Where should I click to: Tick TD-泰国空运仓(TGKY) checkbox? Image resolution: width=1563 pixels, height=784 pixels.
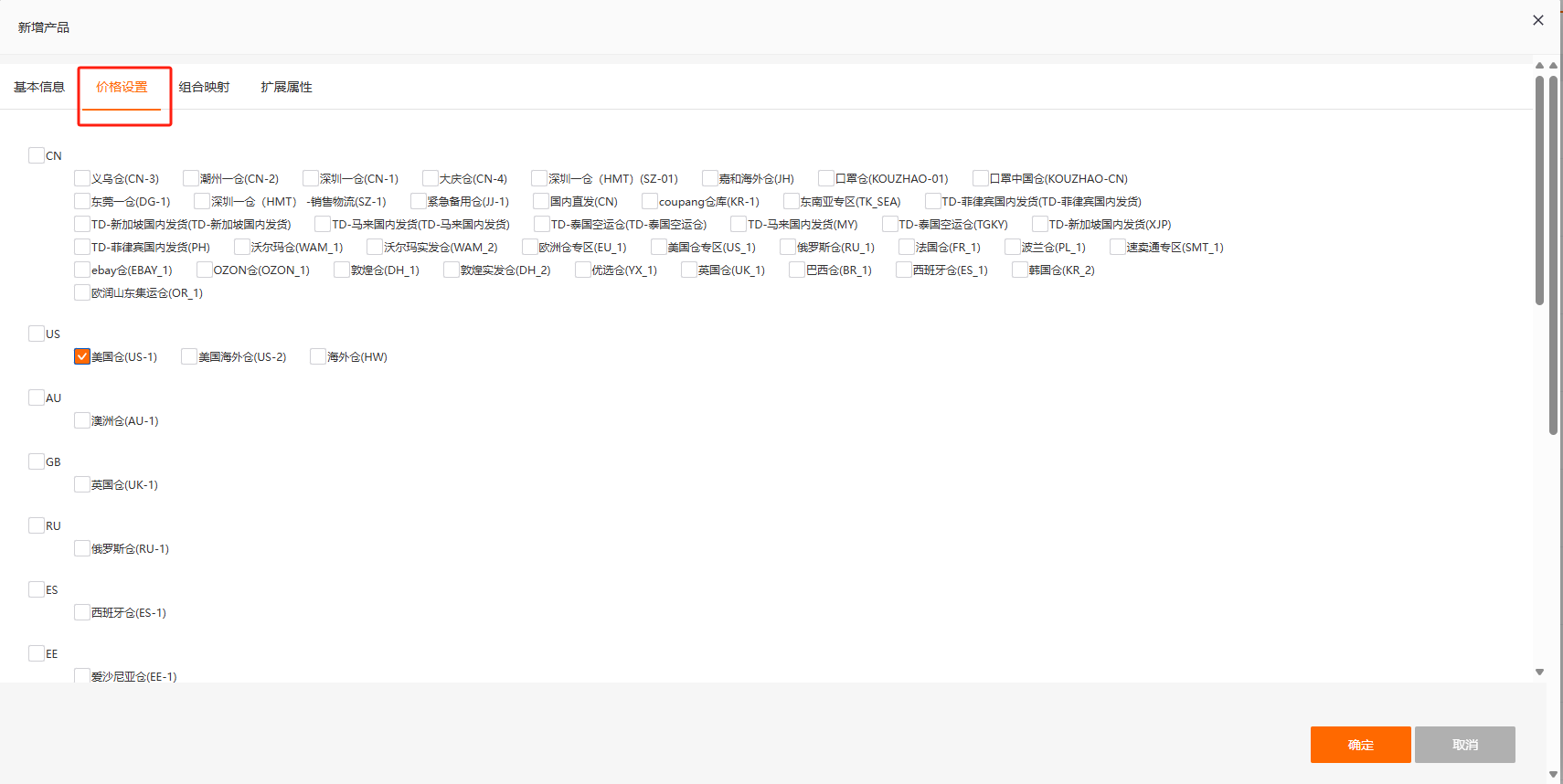click(890, 224)
